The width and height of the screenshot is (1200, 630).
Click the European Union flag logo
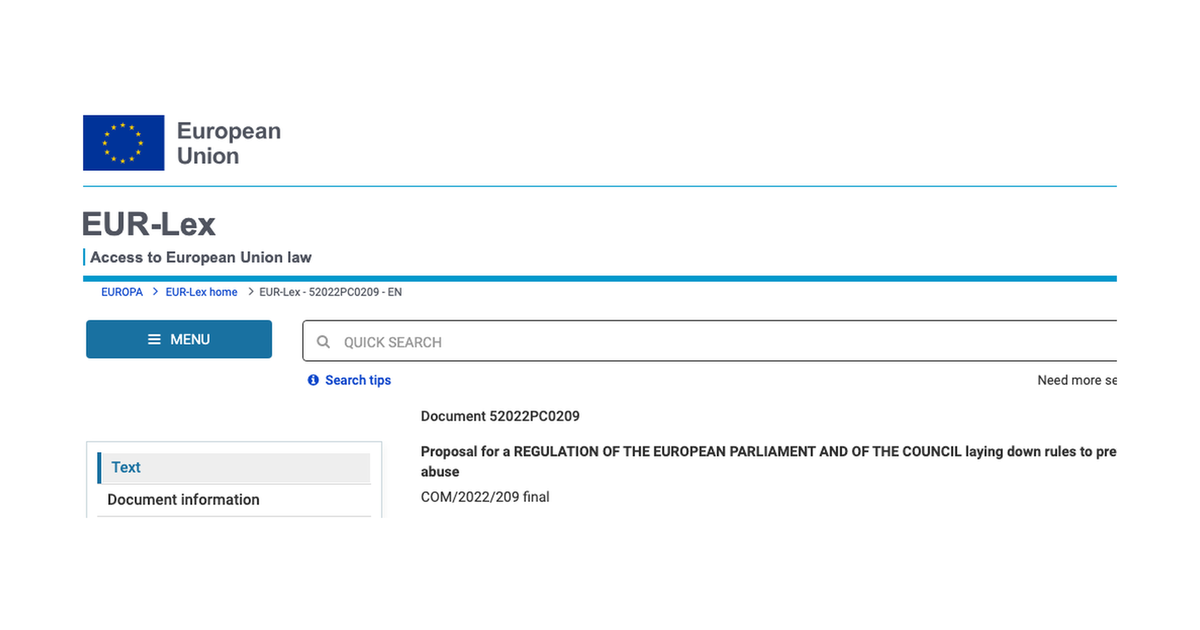[x=123, y=143]
